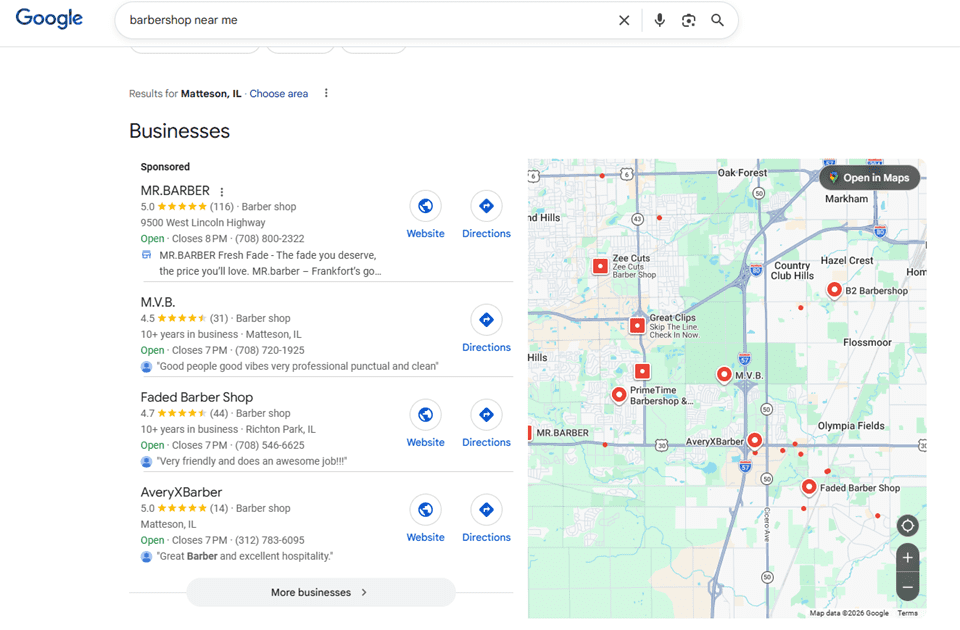The width and height of the screenshot is (960, 630).
Task: Expand More businesses list
Action: (x=320, y=592)
